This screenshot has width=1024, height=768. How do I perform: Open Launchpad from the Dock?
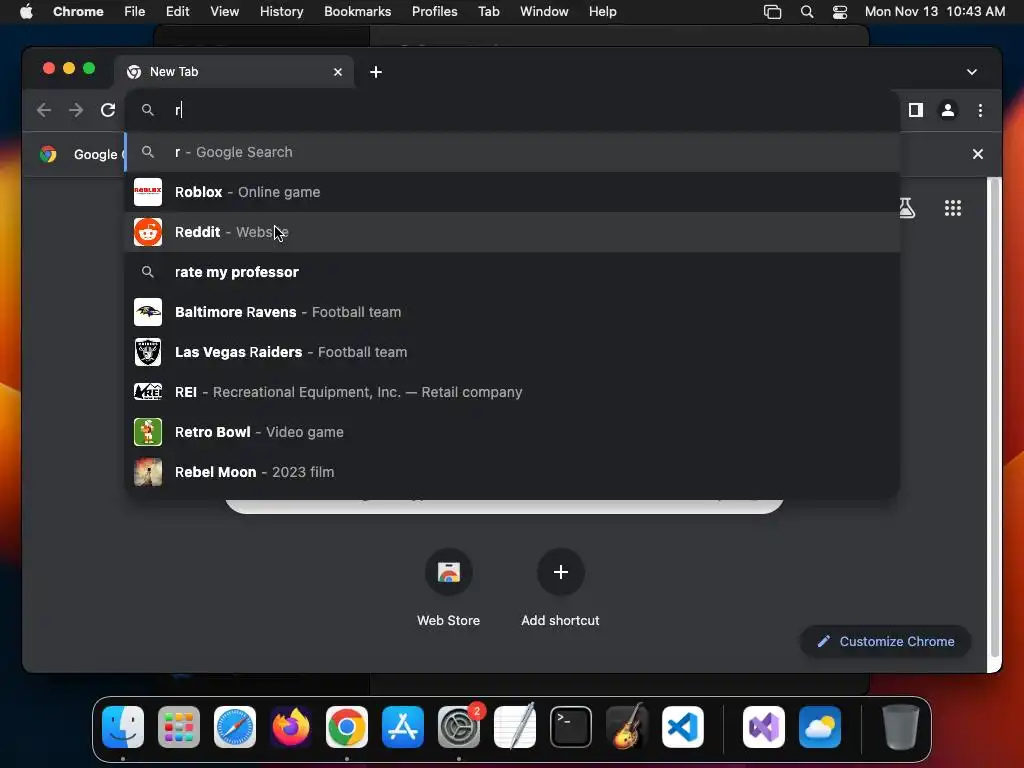(x=179, y=727)
